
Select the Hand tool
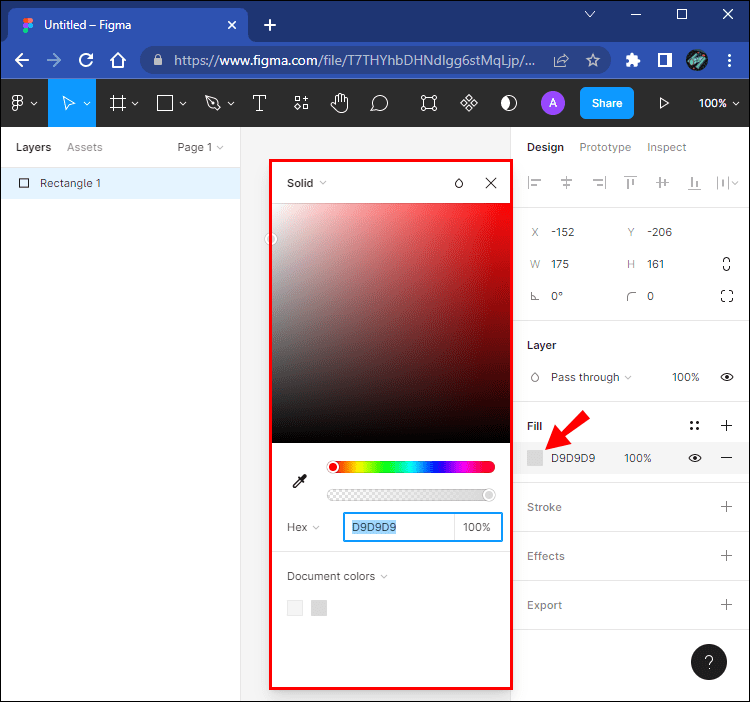340,103
